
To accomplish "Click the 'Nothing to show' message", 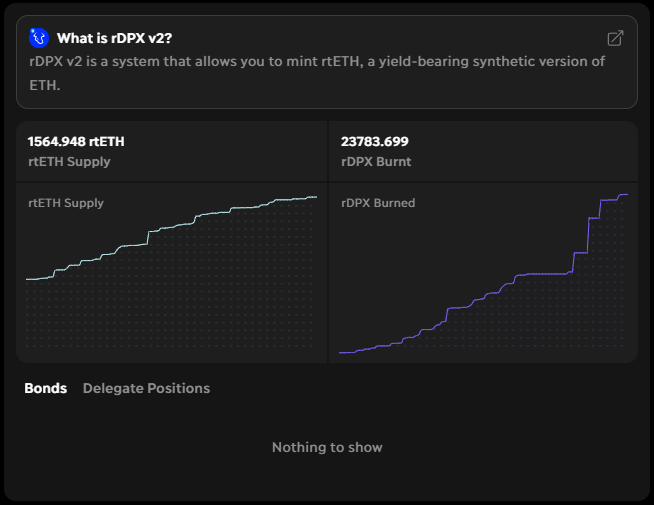I will point(327,447).
